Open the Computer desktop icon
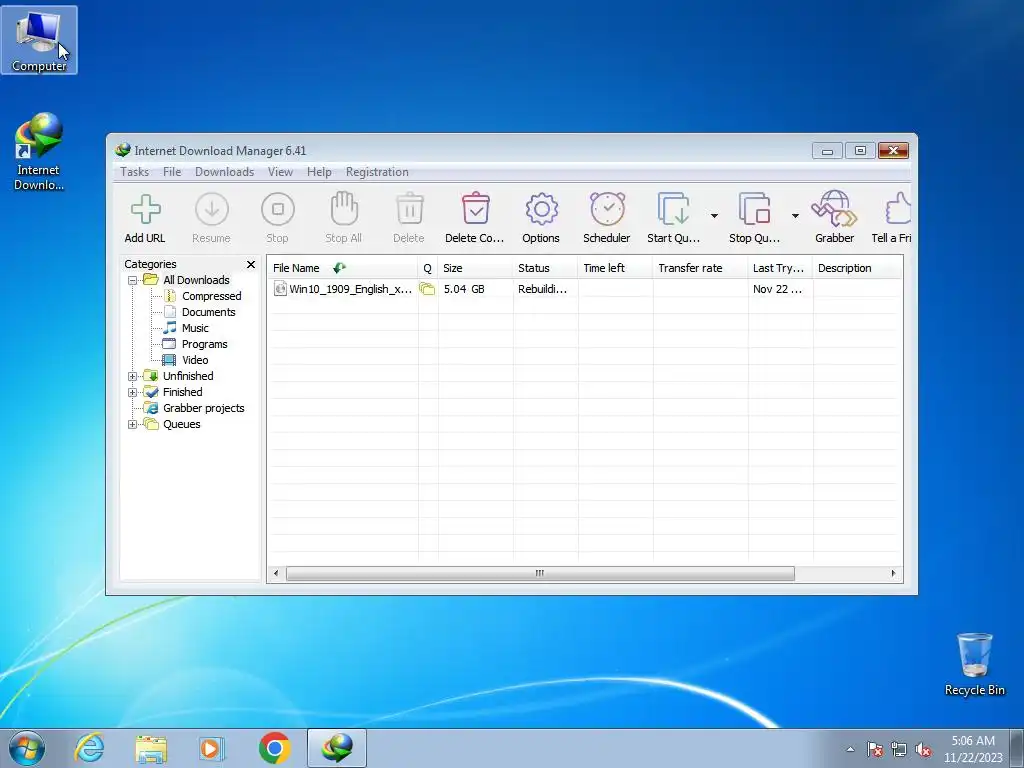Viewport: 1024px width, 768px height. click(39, 40)
